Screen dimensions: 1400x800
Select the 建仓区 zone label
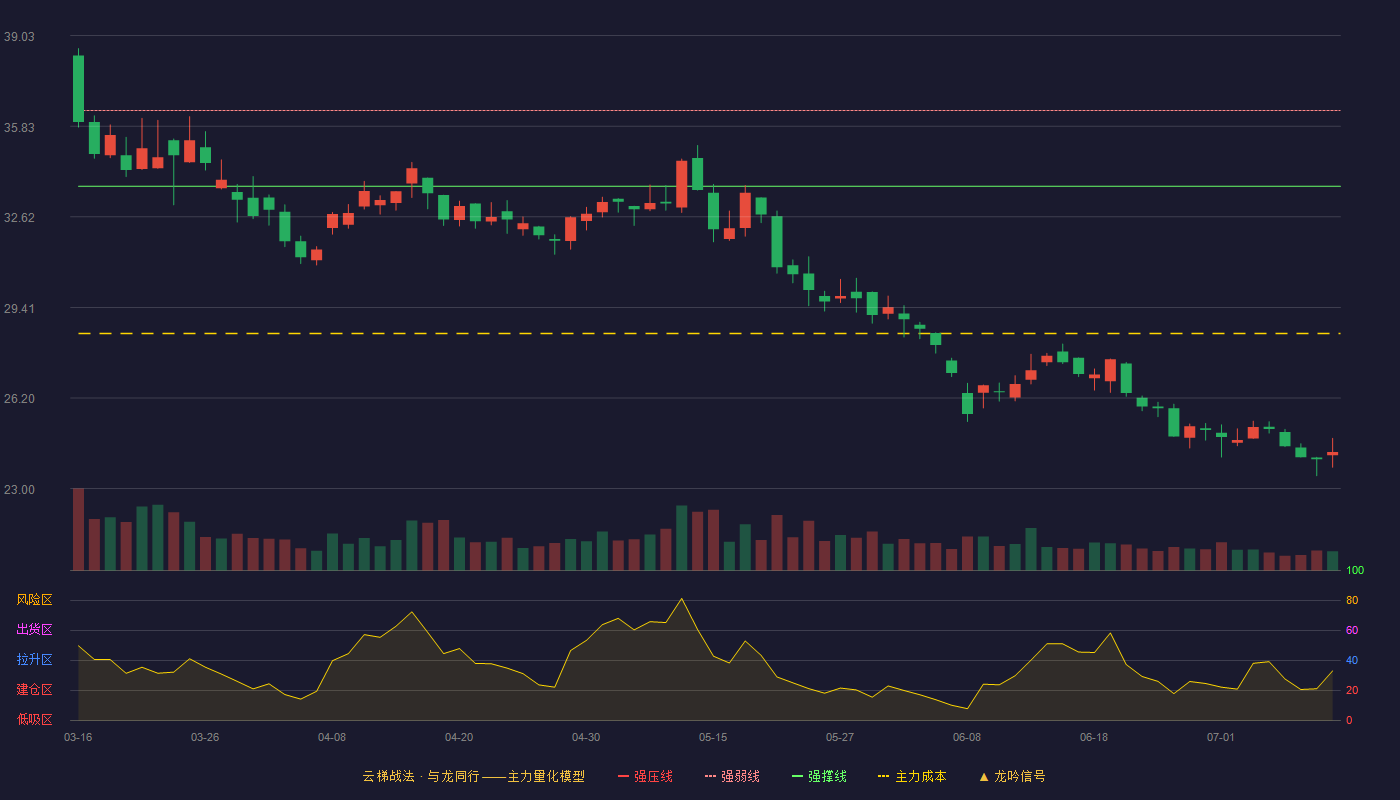(x=34, y=690)
